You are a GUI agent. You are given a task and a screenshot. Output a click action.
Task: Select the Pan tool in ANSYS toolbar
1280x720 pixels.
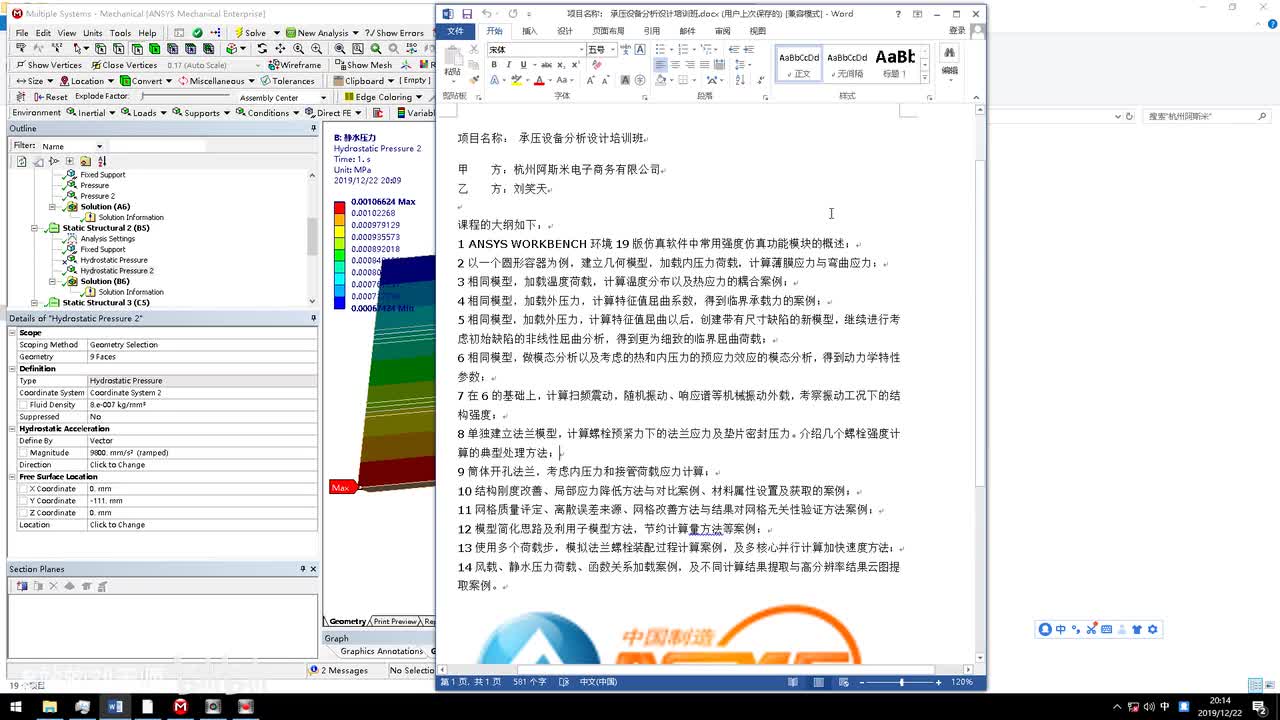pyautogui.click(x=281, y=48)
